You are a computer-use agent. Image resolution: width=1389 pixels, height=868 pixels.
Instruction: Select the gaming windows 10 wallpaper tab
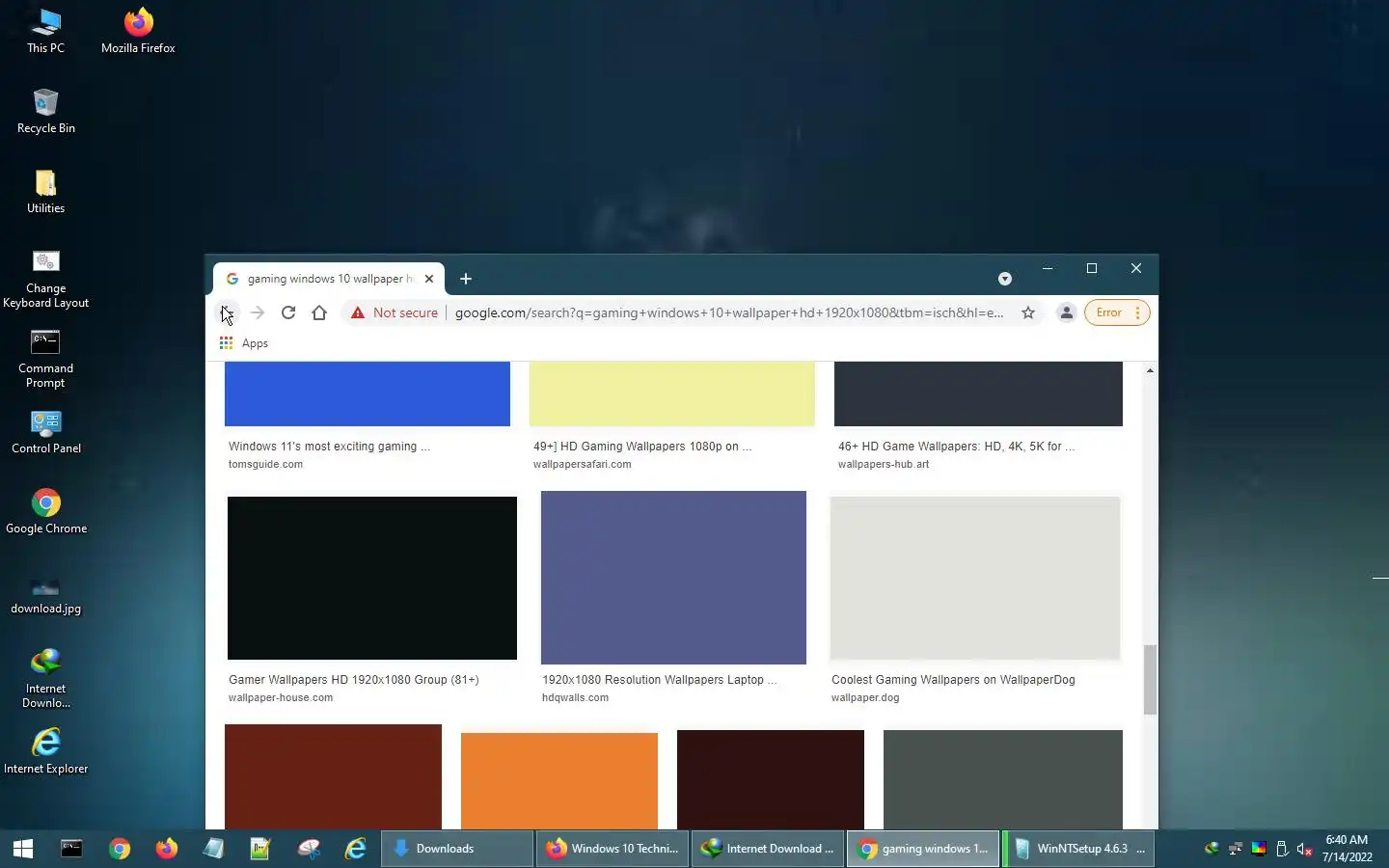click(x=329, y=279)
